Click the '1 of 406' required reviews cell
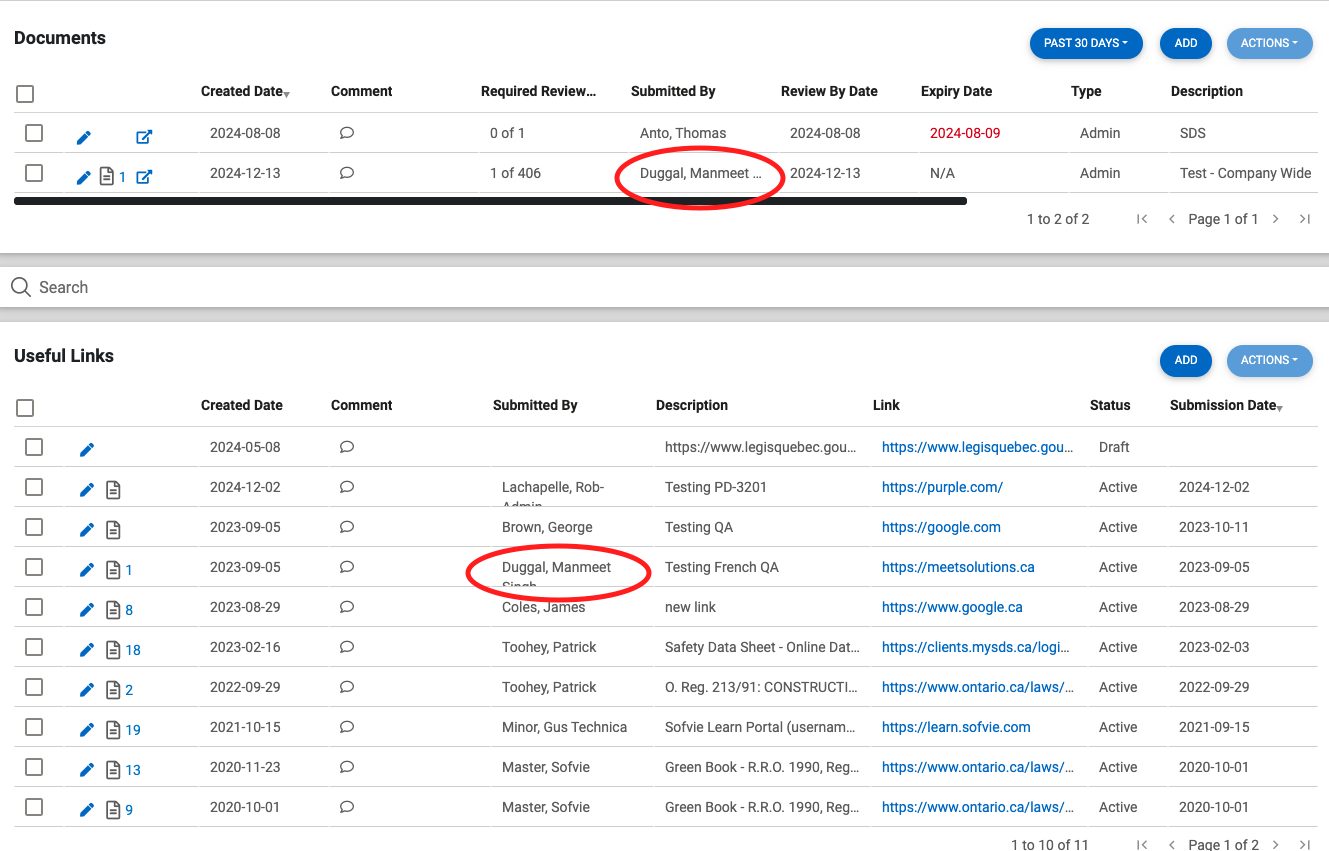Image resolution: width=1329 pixels, height=851 pixels. (515, 173)
